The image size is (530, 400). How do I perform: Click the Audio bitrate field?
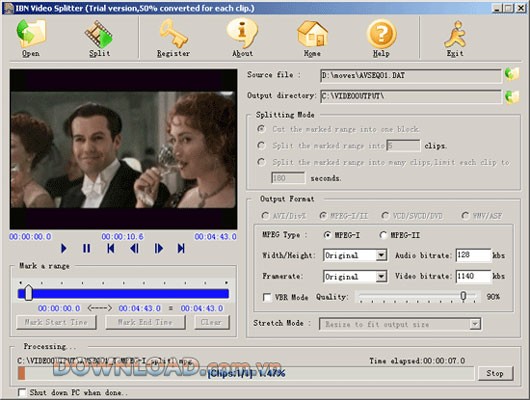coord(473,255)
